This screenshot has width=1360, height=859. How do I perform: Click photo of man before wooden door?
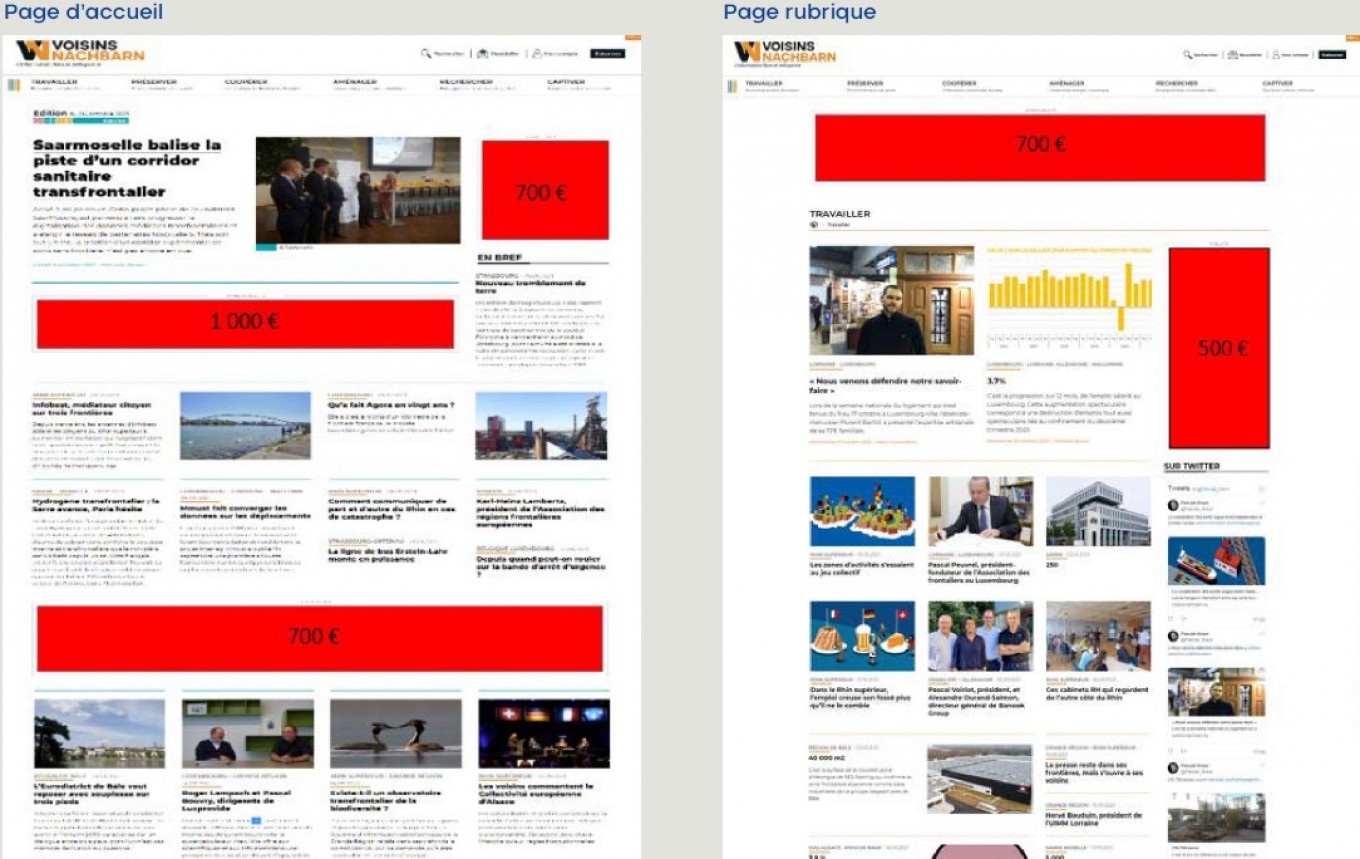[892, 301]
